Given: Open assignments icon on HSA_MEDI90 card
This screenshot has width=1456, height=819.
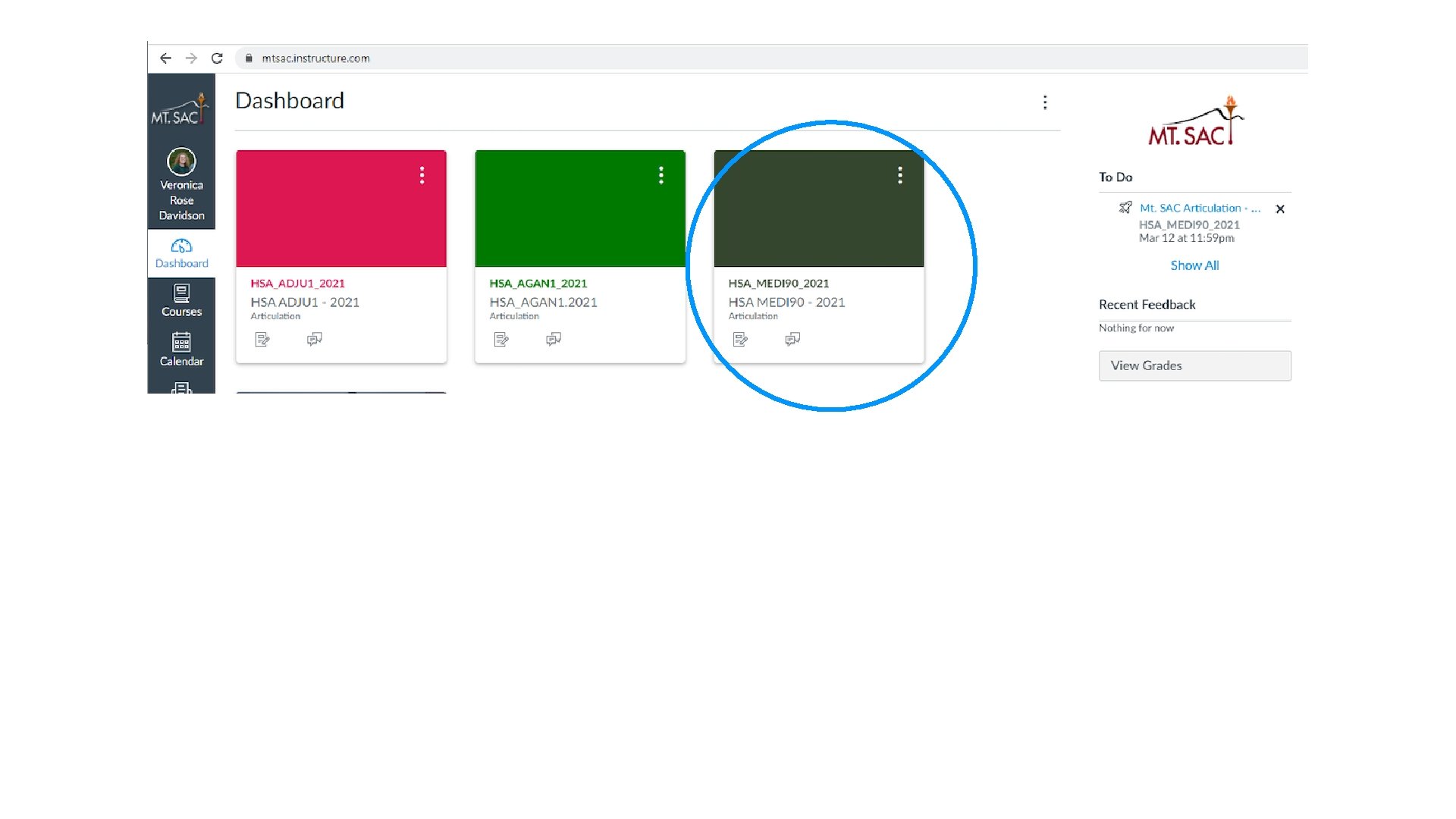Looking at the screenshot, I should pyautogui.click(x=740, y=340).
